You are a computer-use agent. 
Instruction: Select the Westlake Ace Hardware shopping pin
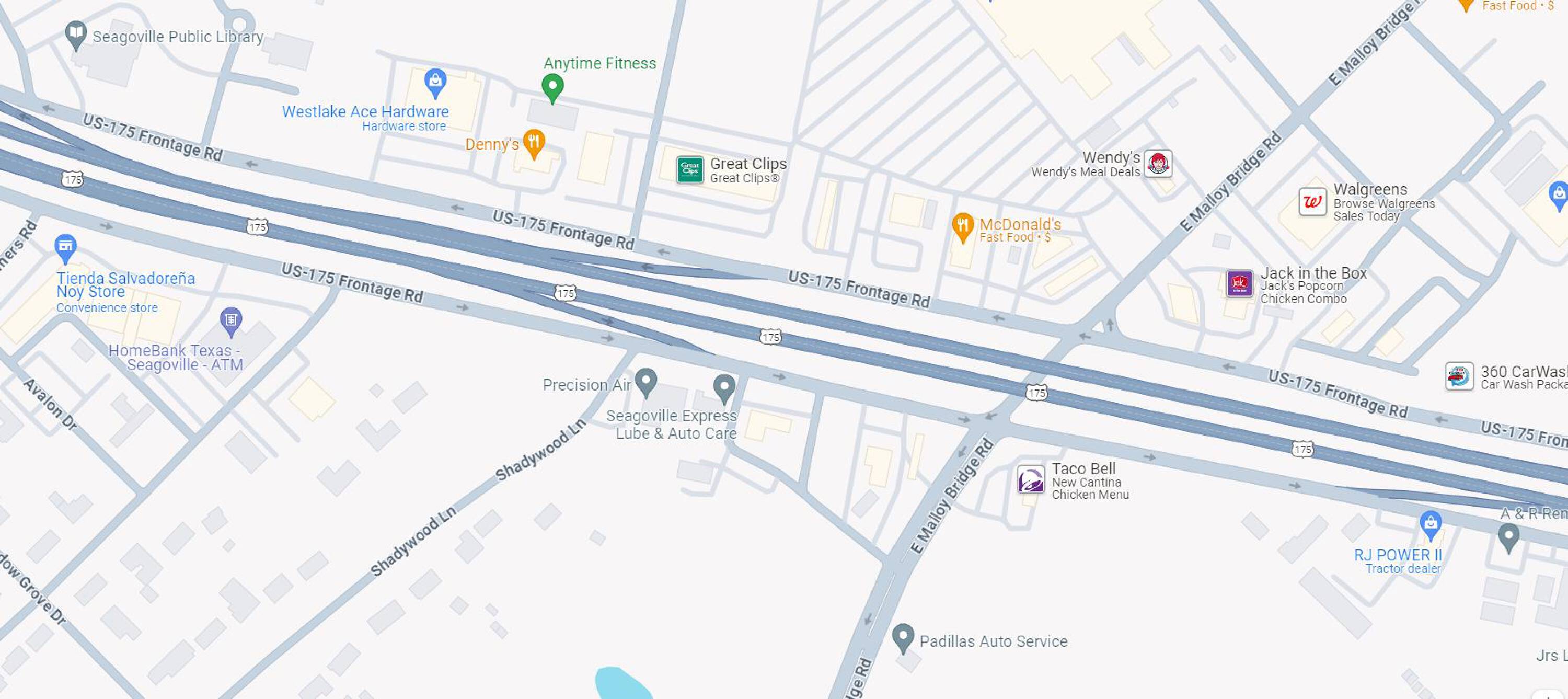(x=435, y=83)
